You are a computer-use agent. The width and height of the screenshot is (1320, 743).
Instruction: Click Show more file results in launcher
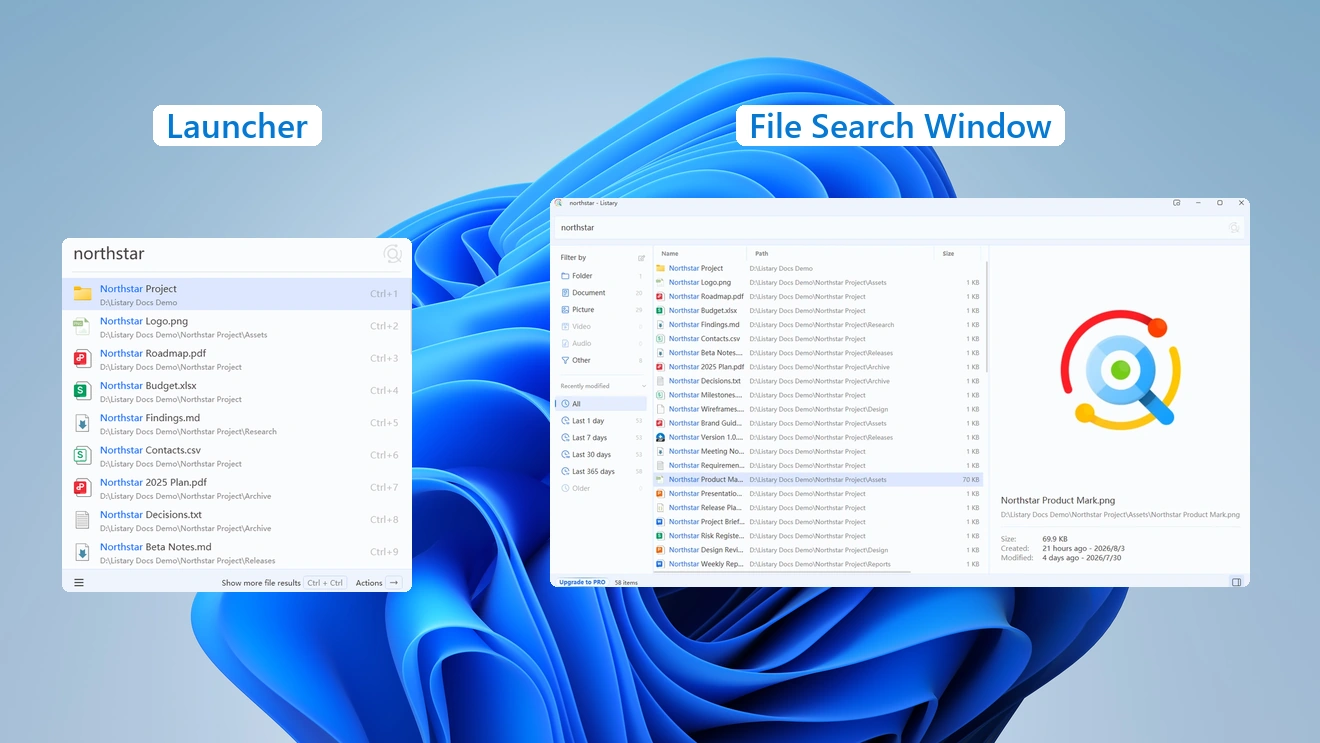(261, 583)
